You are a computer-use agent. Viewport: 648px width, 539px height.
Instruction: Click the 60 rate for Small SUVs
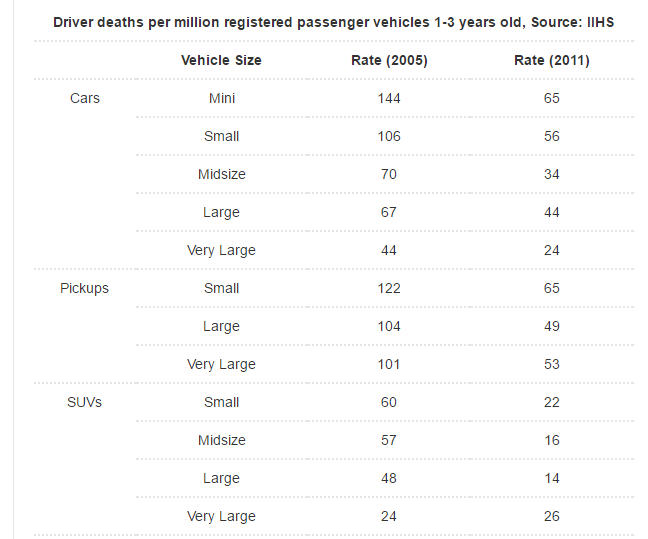pyautogui.click(x=389, y=402)
